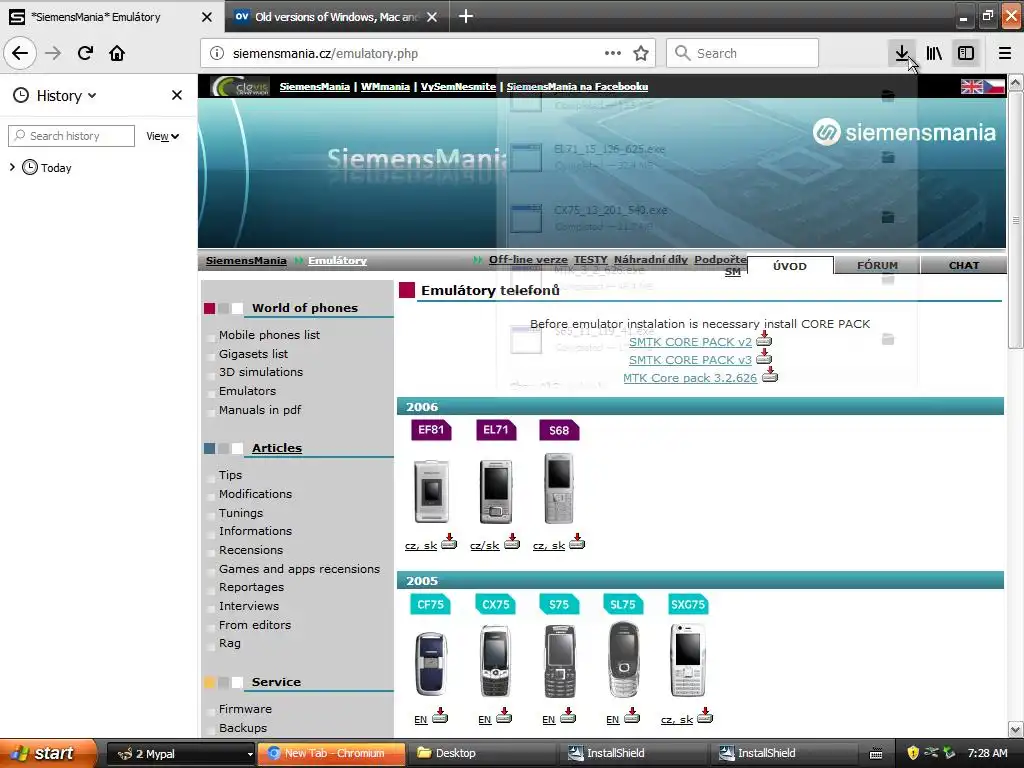The height and width of the screenshot is (768, 1024).
Task: Select the CHAT site tab
Action: coord(963,265)
